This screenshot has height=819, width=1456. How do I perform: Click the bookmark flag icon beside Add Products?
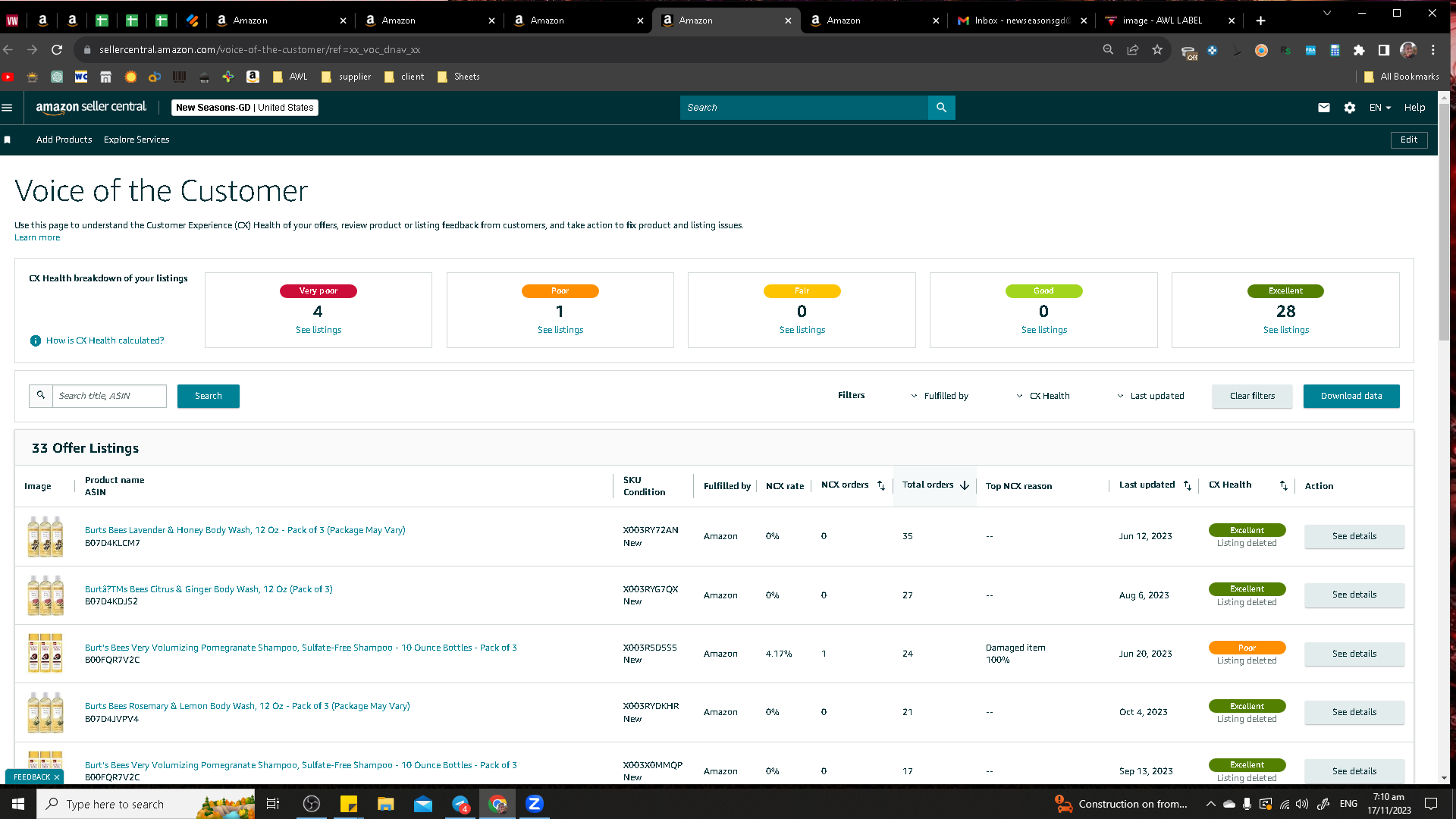[x=8, y=140]
